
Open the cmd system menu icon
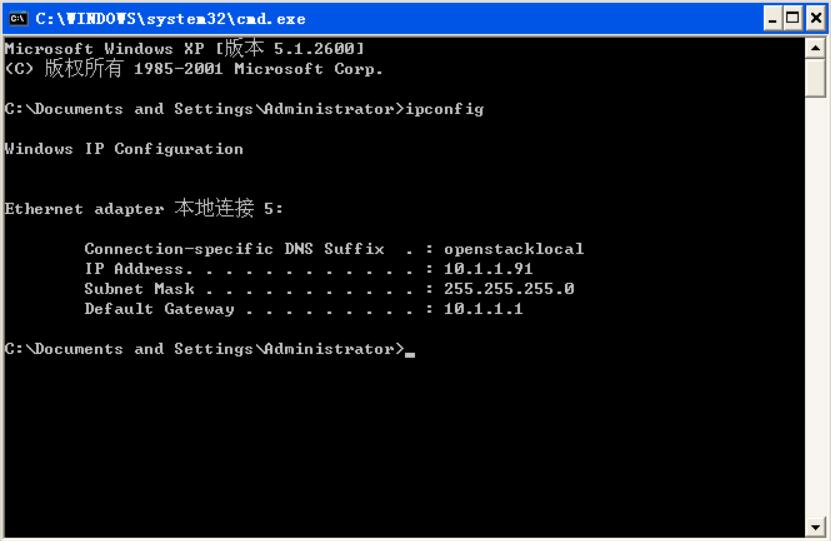tap(17, 19)
